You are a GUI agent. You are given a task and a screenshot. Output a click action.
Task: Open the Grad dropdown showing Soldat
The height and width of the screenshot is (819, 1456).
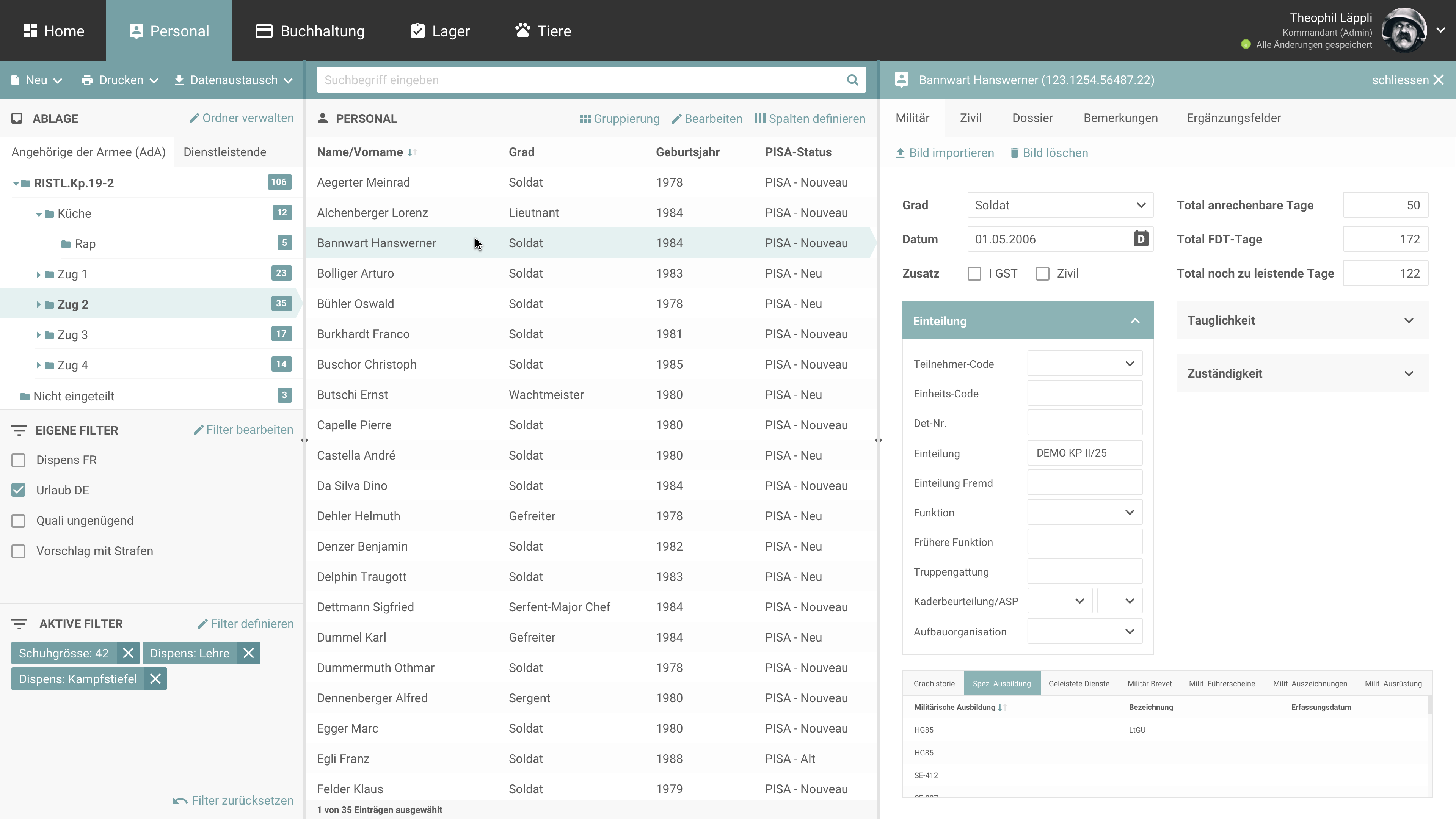coord(1060,205)
